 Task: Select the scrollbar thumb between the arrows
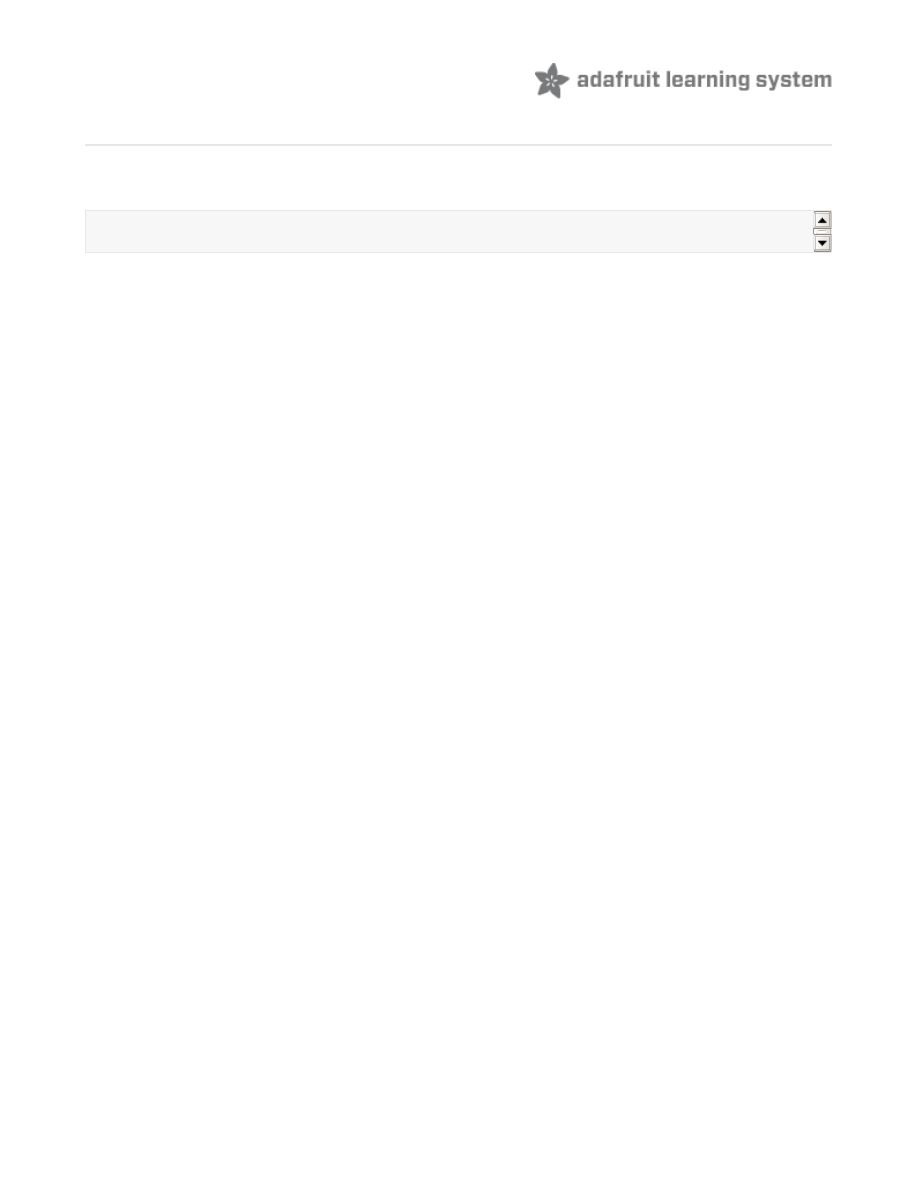pos(822,231)
